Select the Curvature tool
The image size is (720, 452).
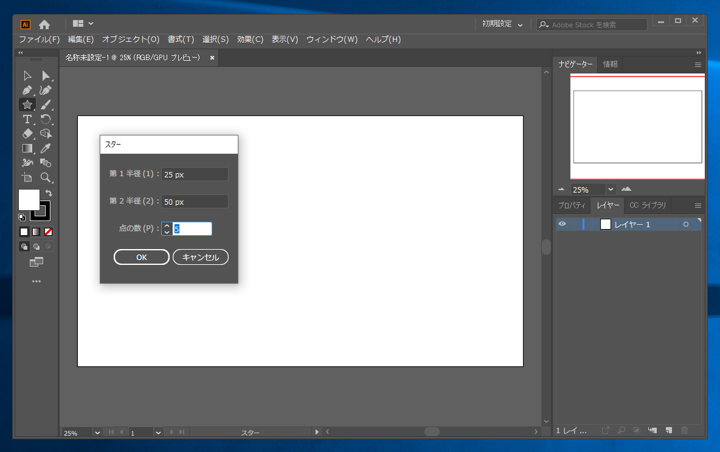[x=45, y=90]
